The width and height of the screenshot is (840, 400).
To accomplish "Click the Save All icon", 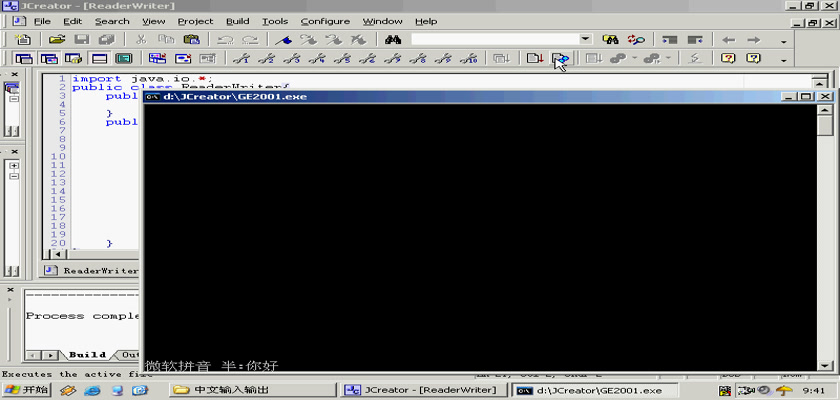I will tap(107, 40).
